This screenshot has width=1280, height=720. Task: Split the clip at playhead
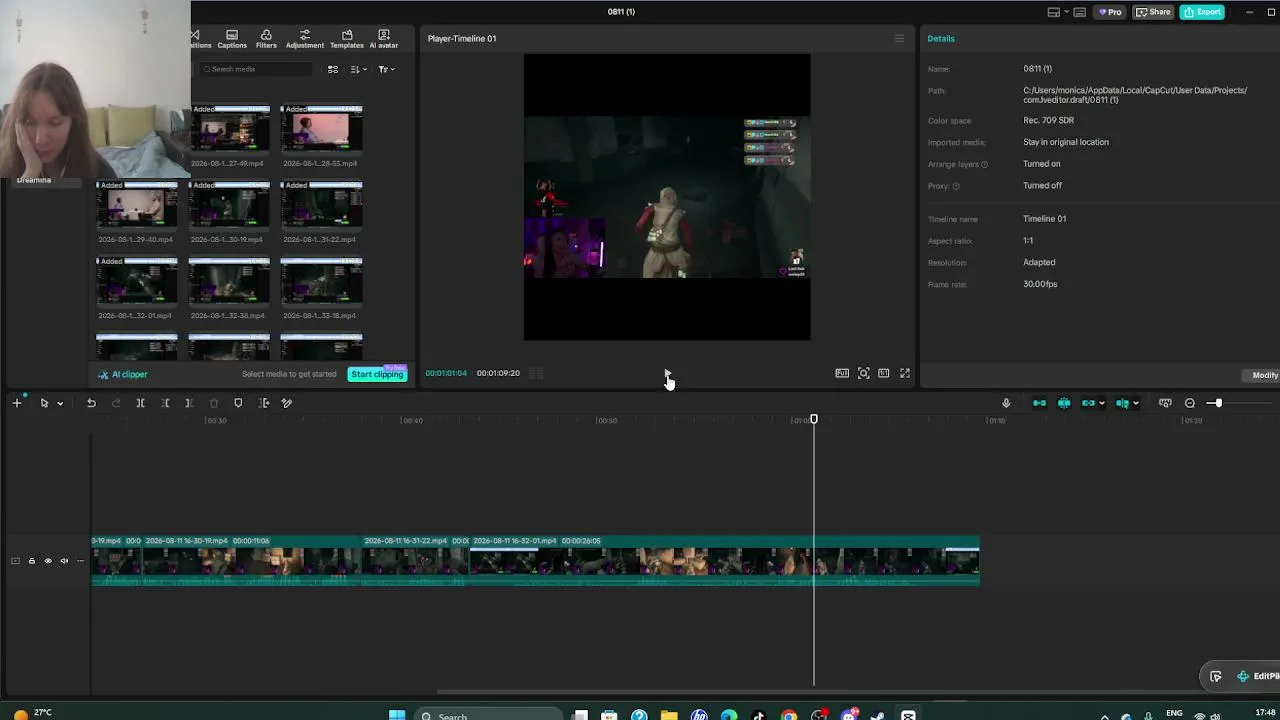(141, 403)
